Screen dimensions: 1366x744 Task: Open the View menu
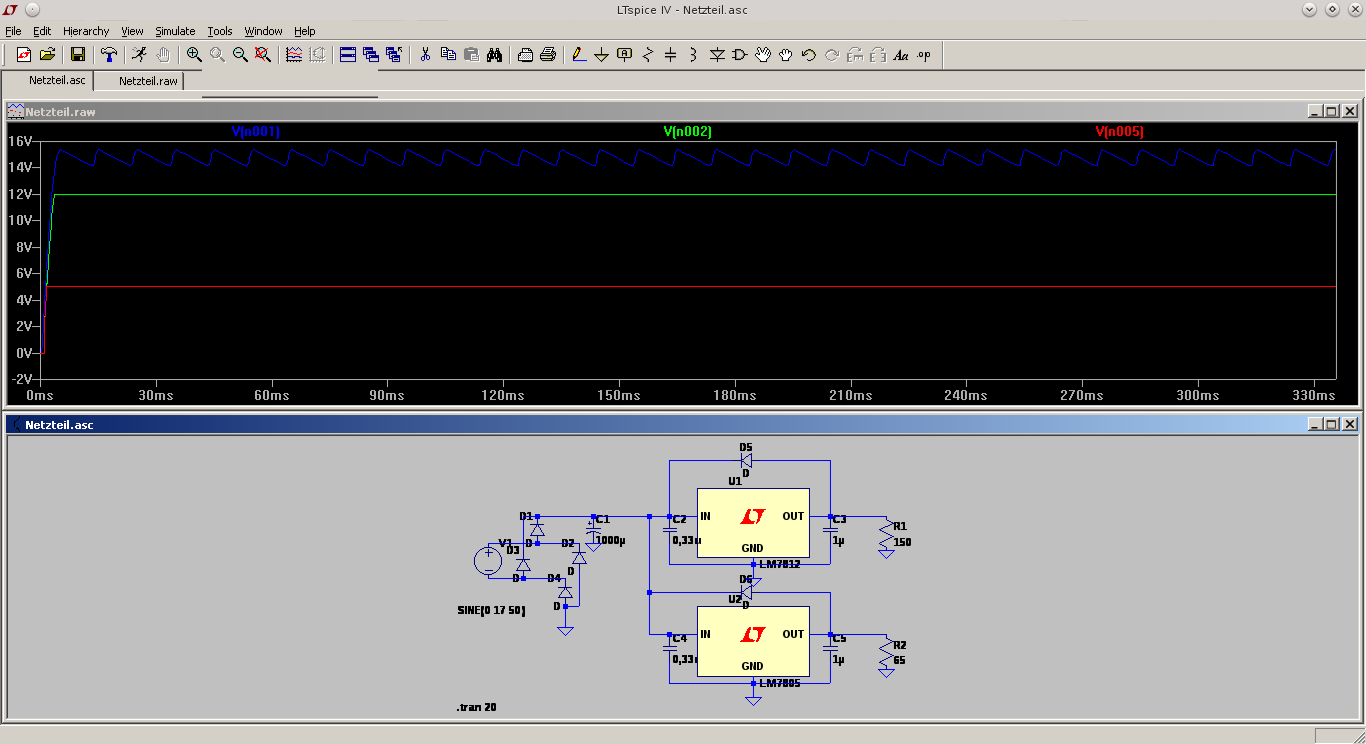(133, 31)
